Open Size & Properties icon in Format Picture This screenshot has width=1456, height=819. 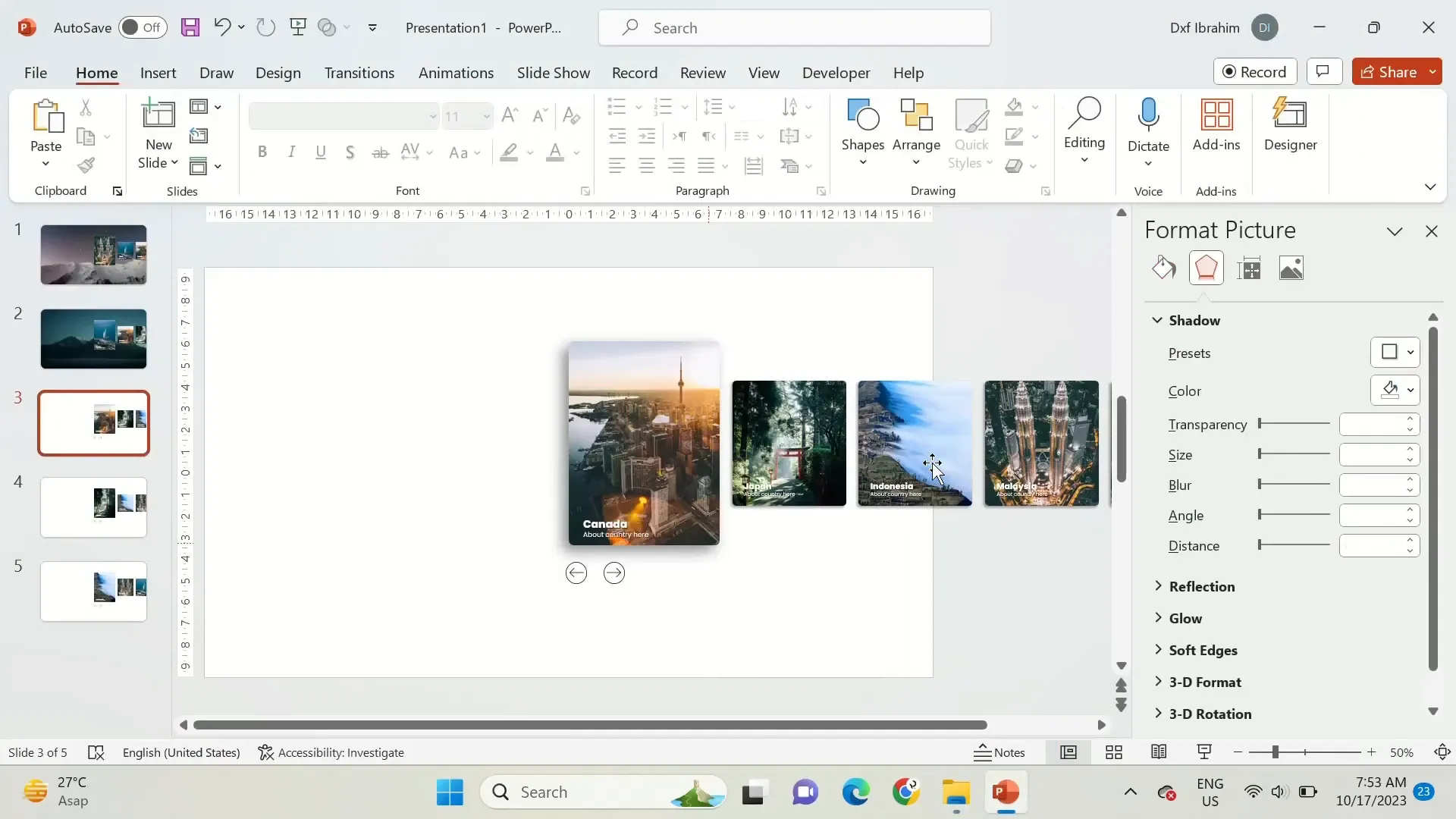point(1248,268)
